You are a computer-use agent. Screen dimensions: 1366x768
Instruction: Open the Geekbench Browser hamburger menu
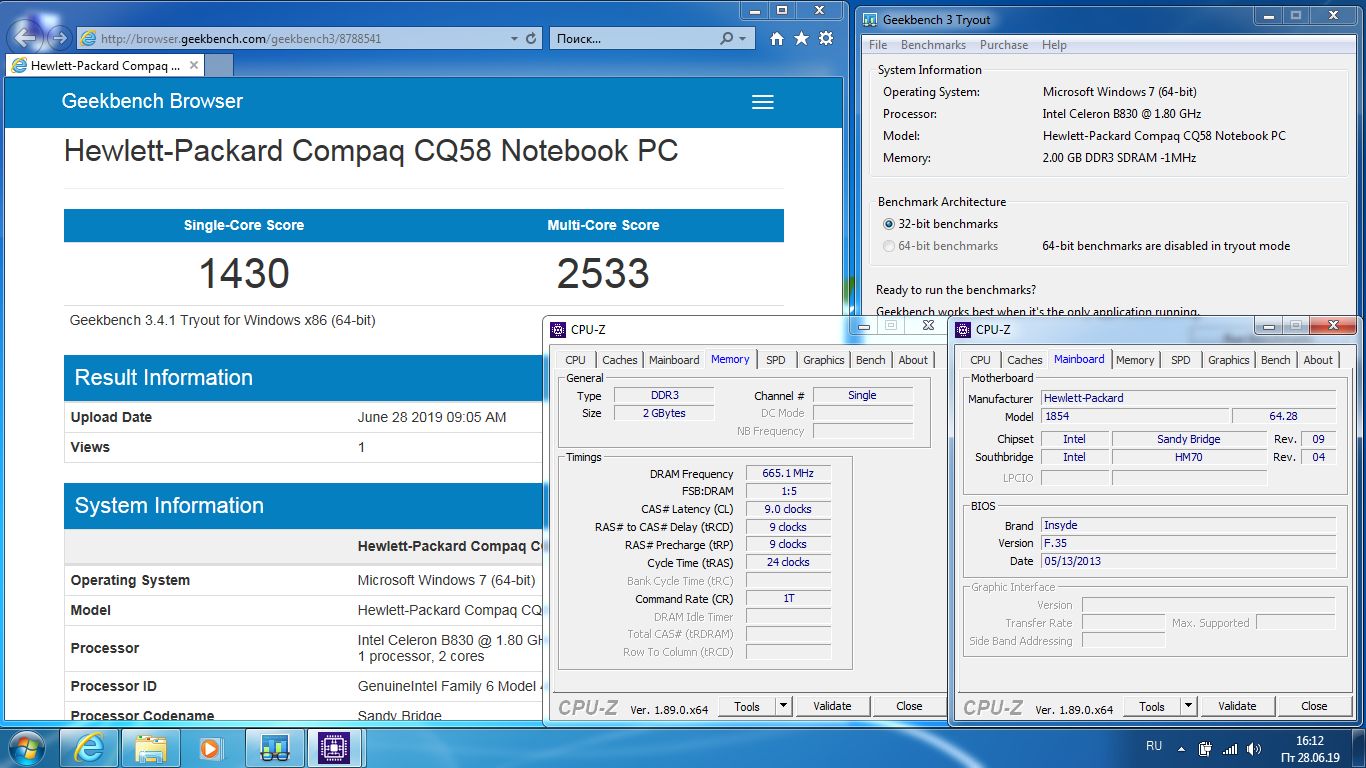click(763, 102)
